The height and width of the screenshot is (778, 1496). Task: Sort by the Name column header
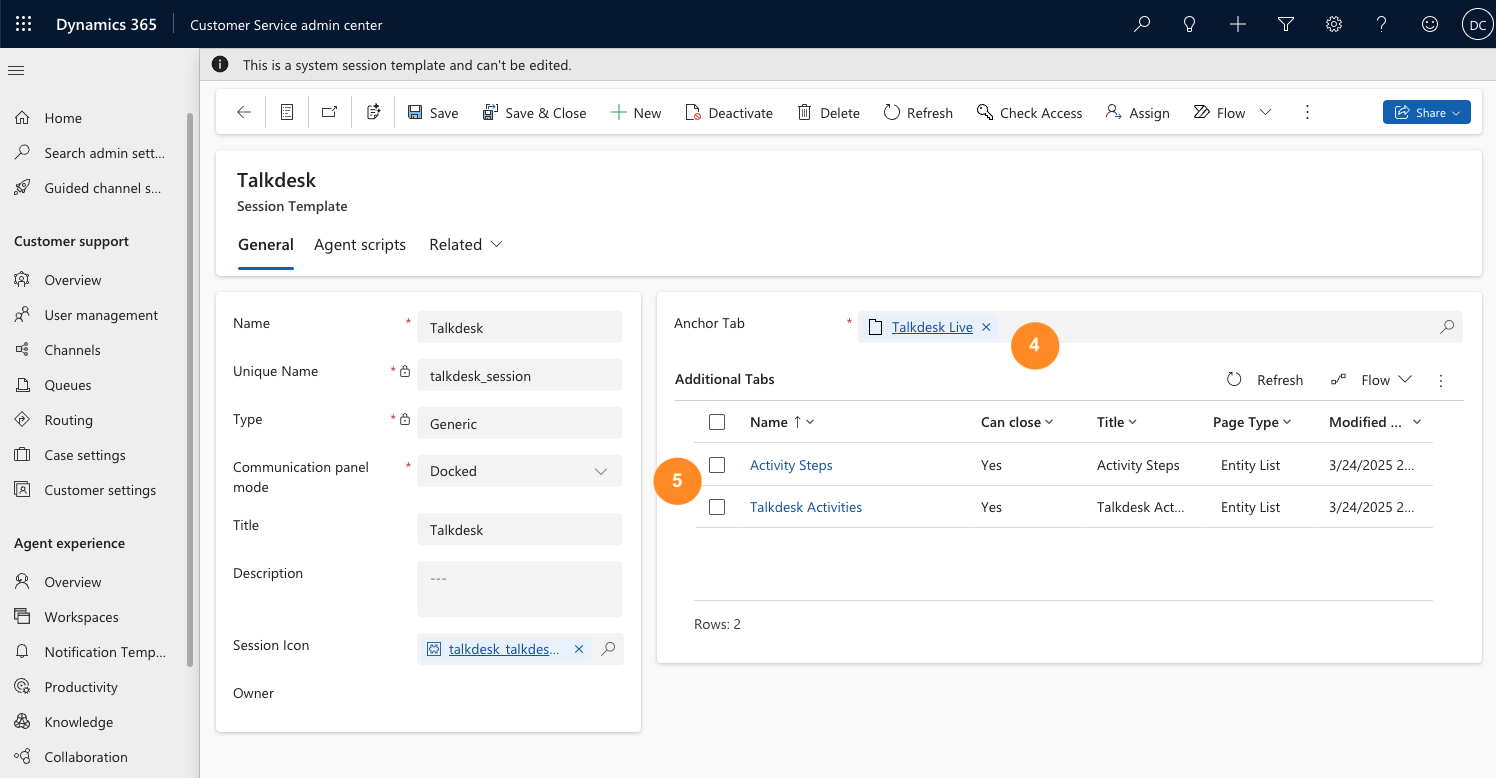pyautogui.click(x=782, y=422)
